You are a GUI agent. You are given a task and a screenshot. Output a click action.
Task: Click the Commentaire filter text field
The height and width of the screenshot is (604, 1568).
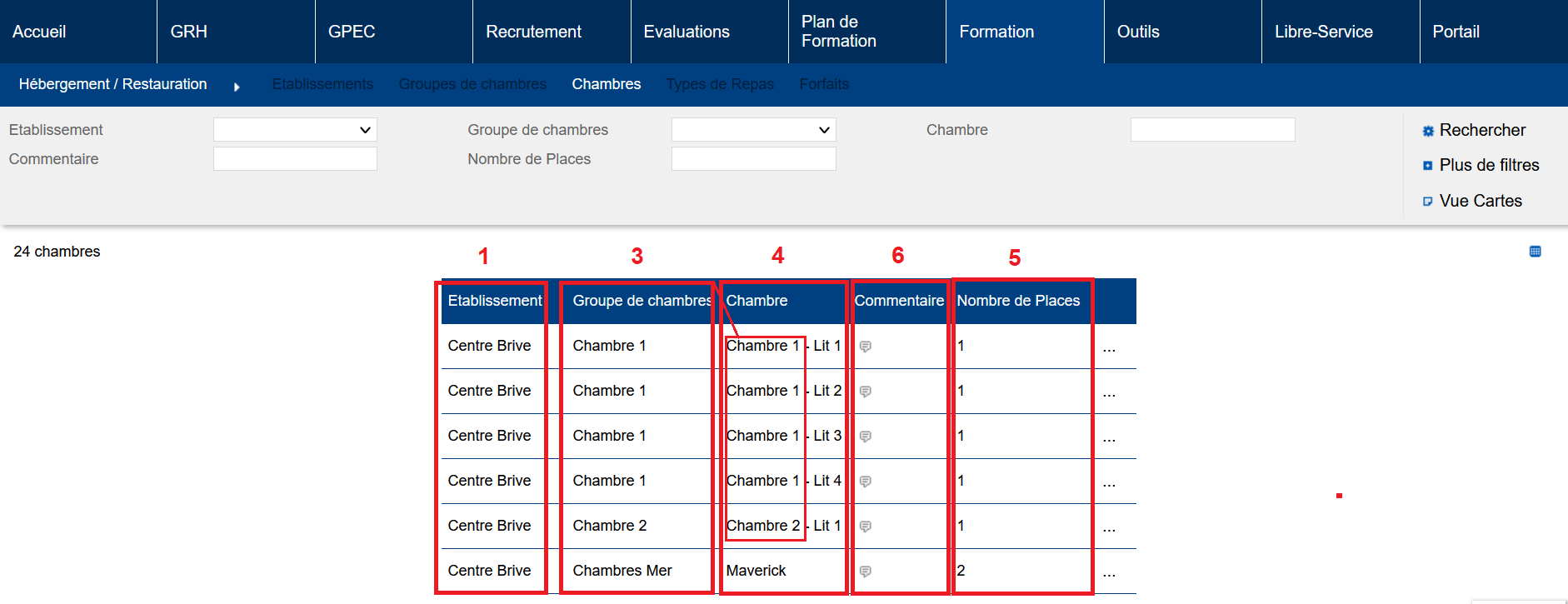(295, 159)
